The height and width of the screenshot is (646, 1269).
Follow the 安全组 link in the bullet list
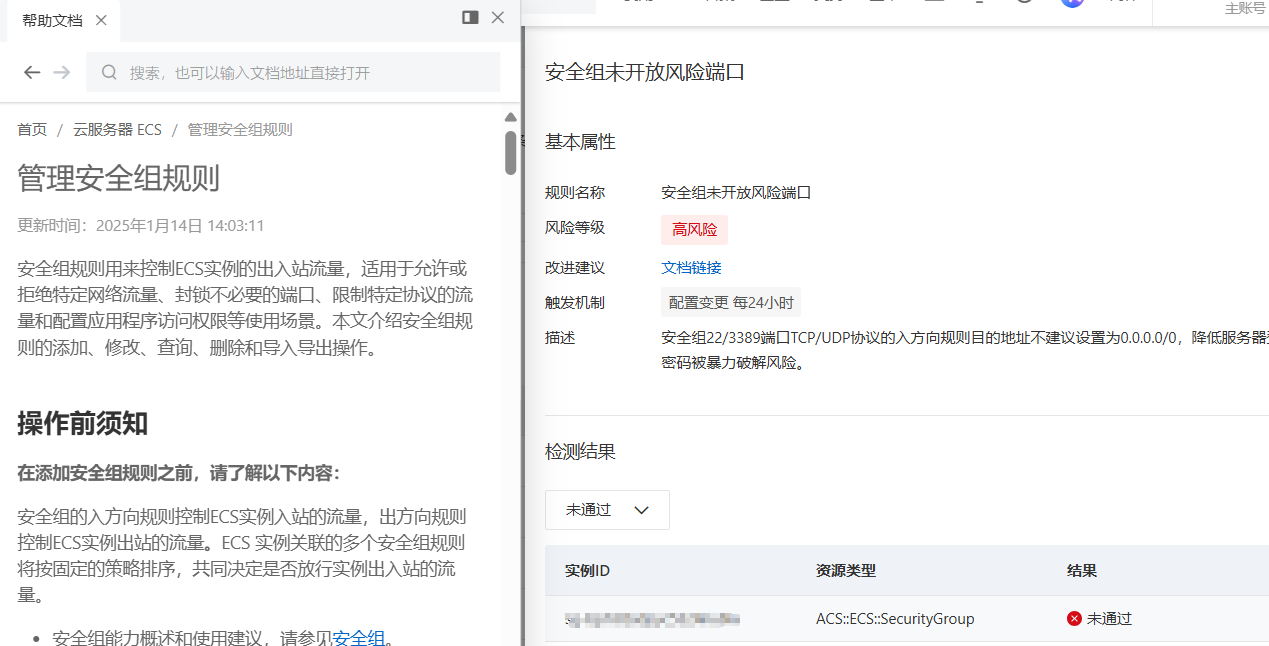pyautogui.click(x=358, y=637)
